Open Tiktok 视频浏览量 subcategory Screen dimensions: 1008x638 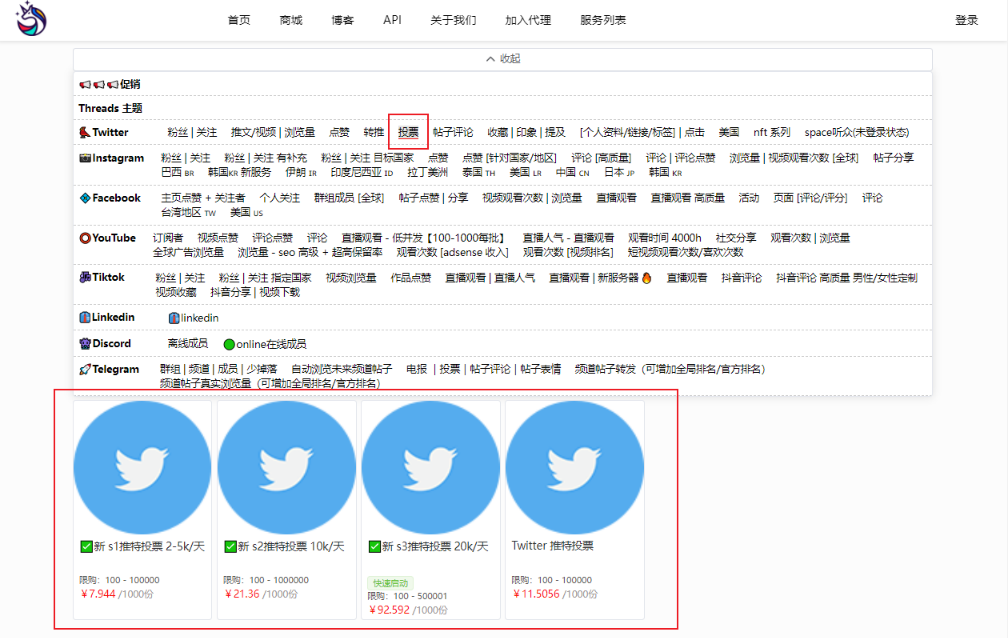[x=351, y=278]
